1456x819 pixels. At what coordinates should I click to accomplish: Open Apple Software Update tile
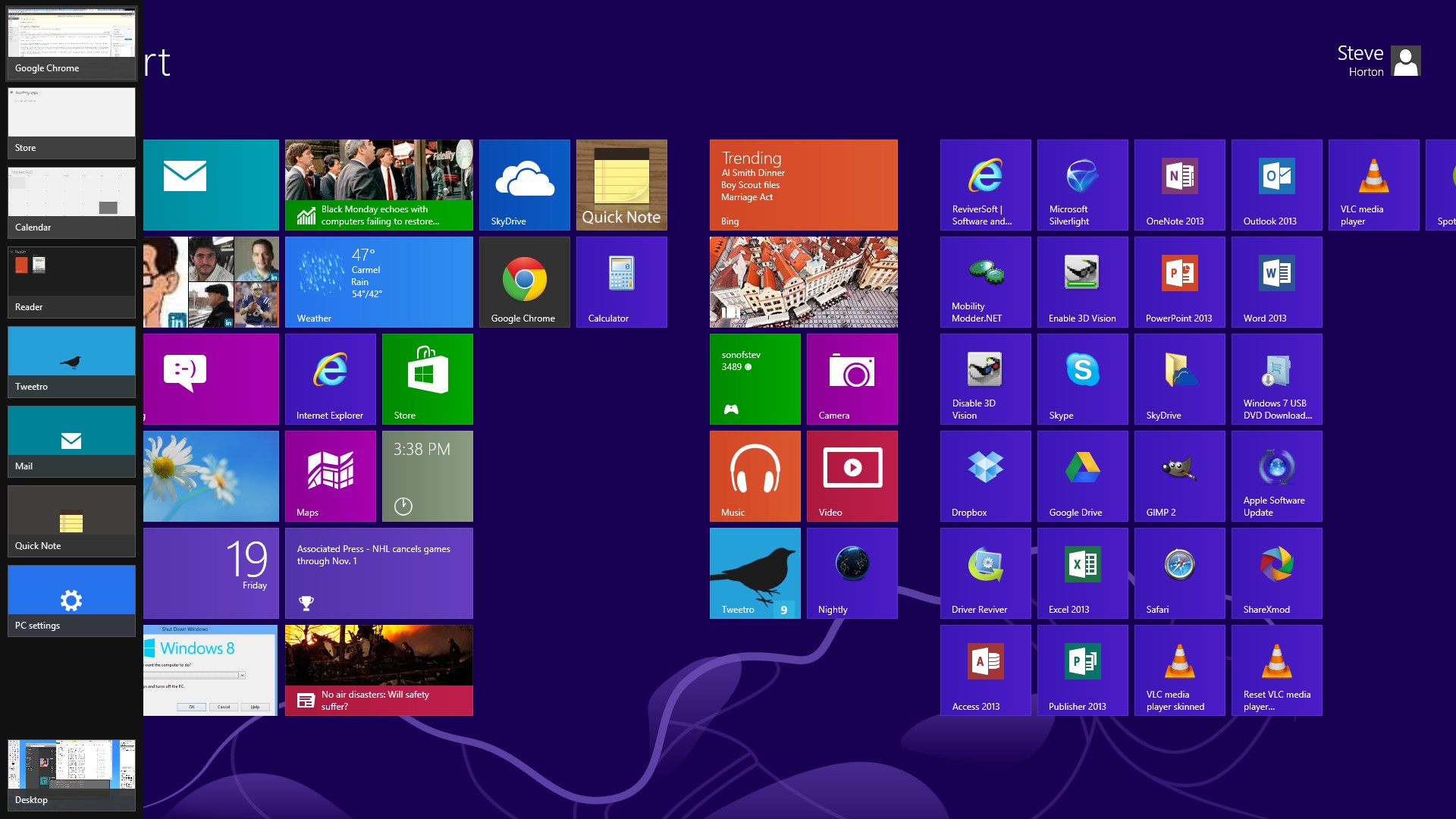pos(1277,476)
